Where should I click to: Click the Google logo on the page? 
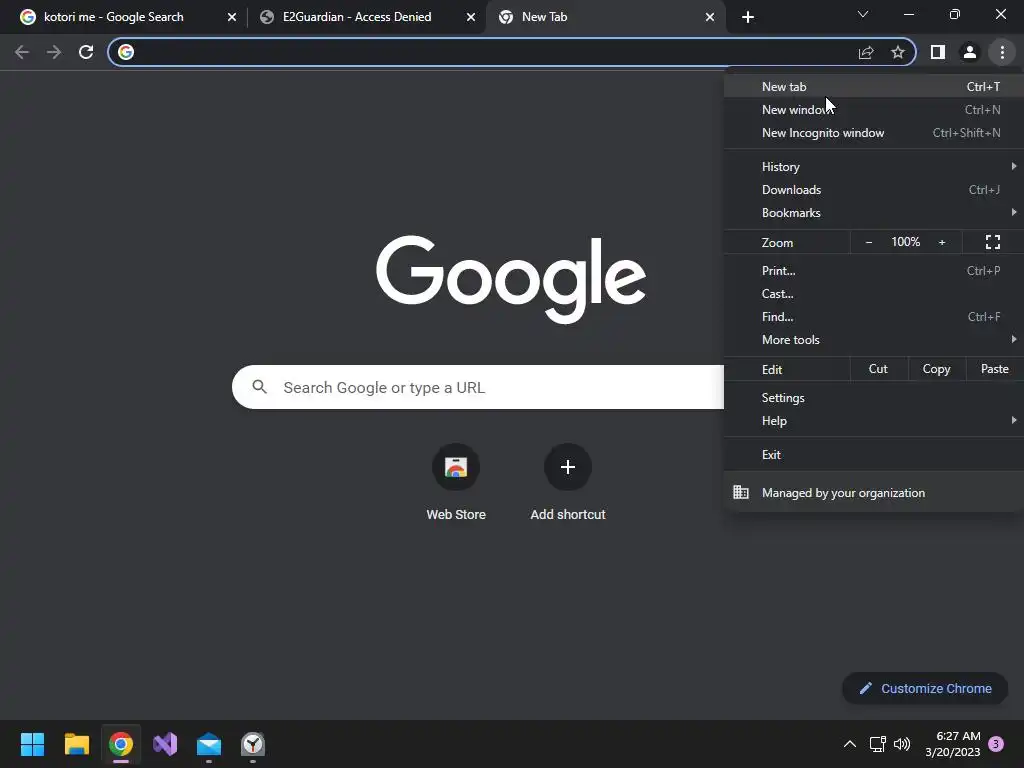click(511, 279)
